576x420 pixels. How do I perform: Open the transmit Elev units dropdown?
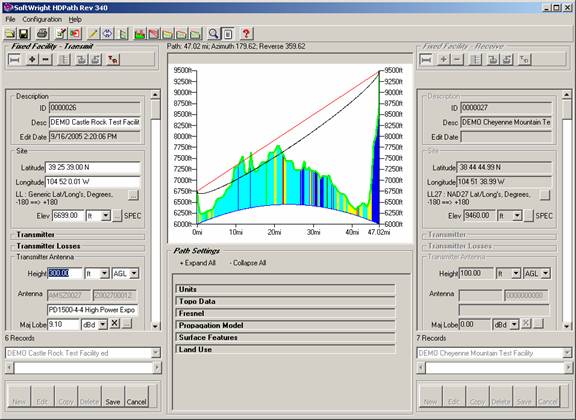pos(105,216)
